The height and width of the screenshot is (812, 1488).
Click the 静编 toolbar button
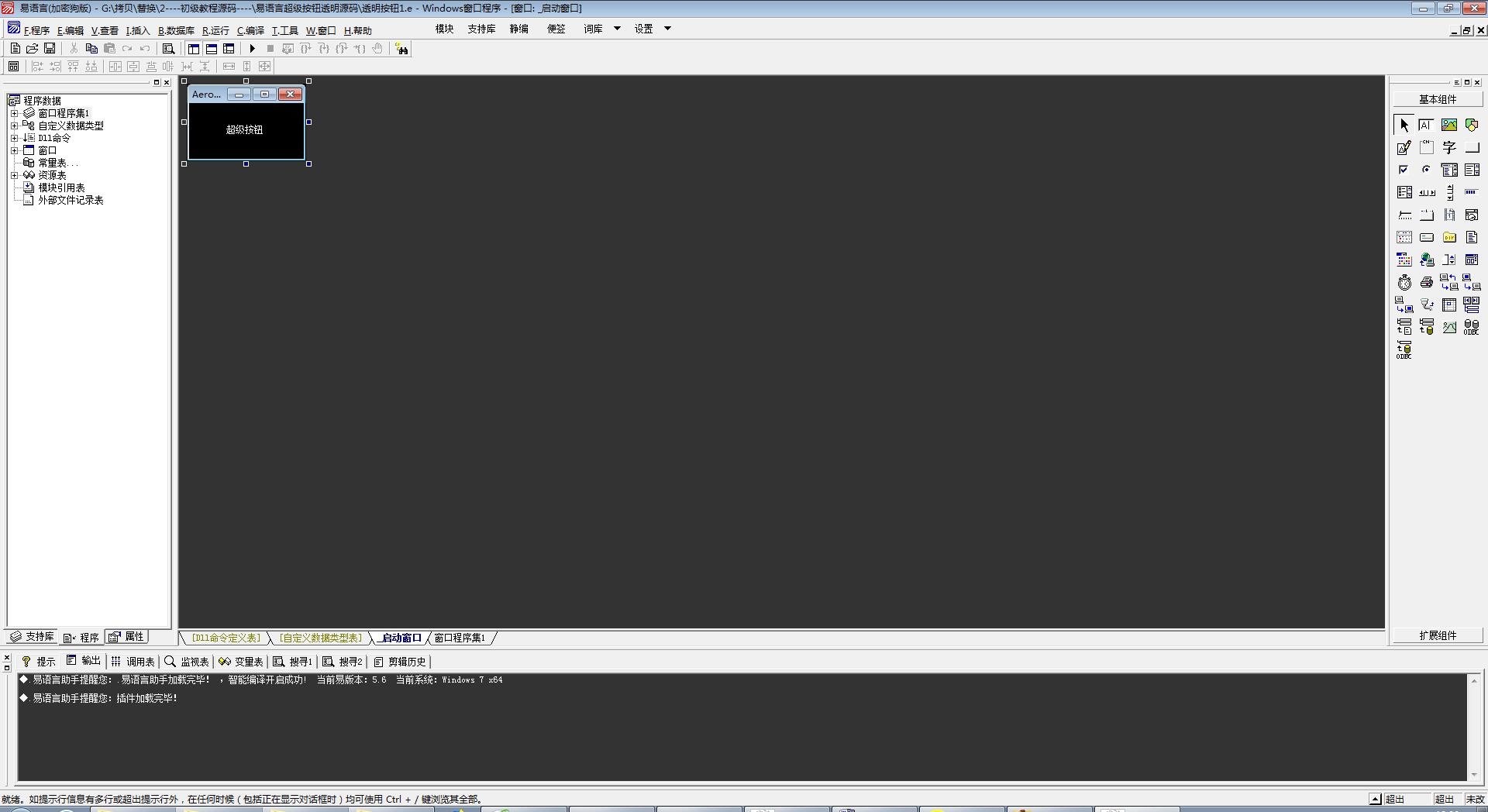point(518,29)
